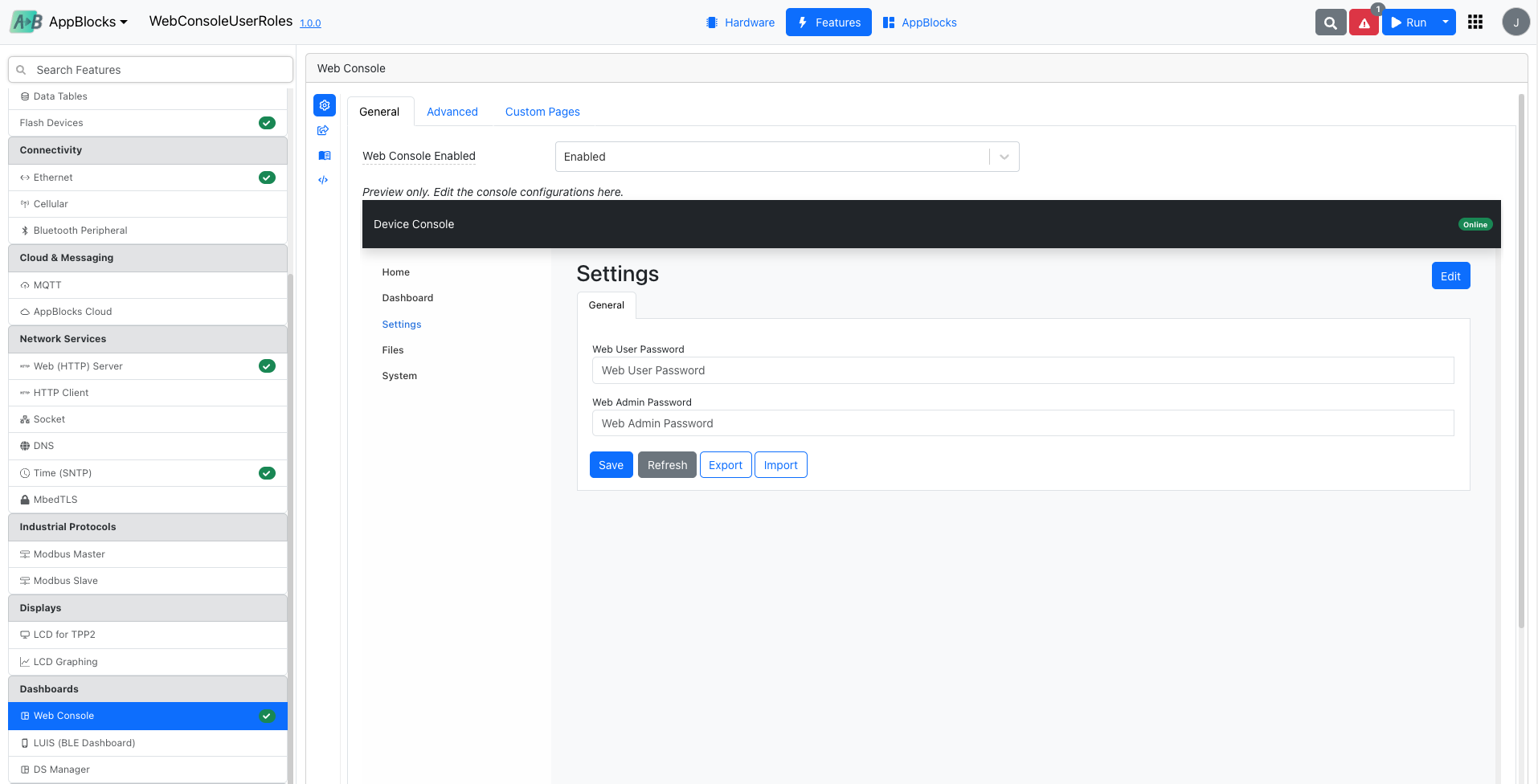
Task: Select HTTP Client feature icon
Action: point(25,393)
